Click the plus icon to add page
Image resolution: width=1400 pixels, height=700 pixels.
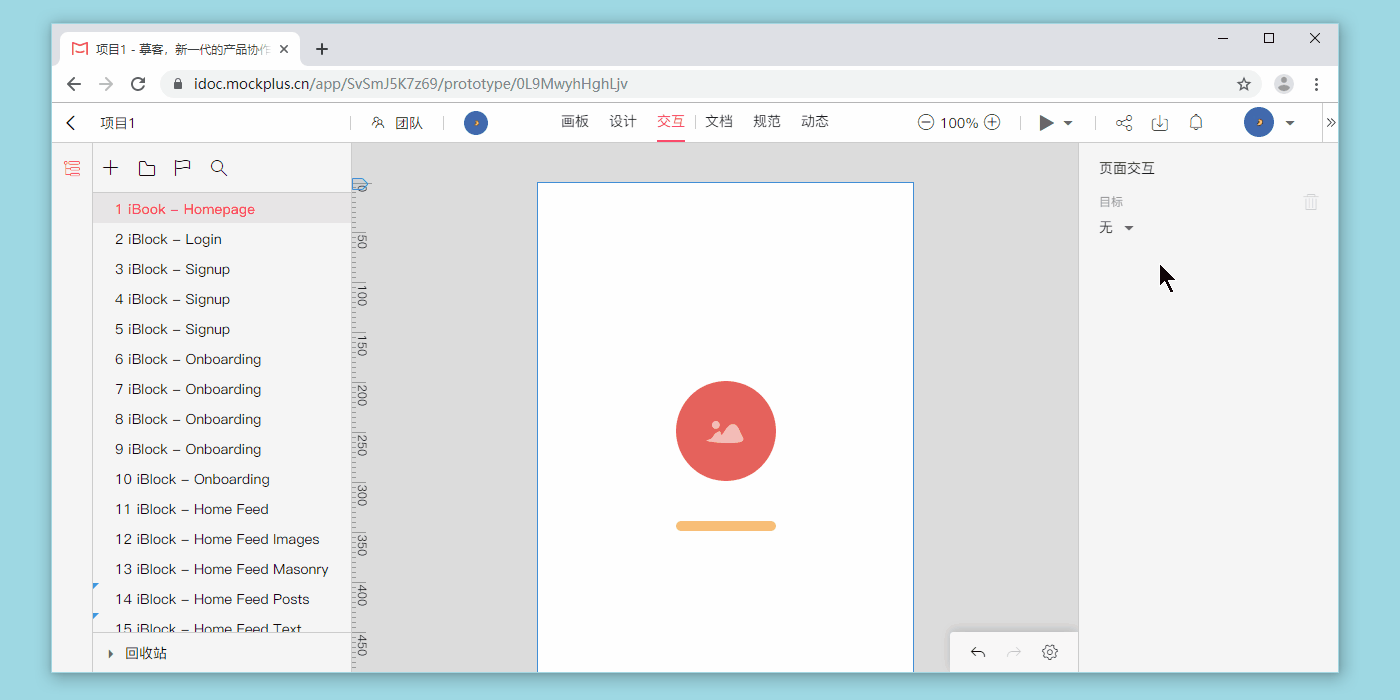pyautogui.click(x=111, y=168)
